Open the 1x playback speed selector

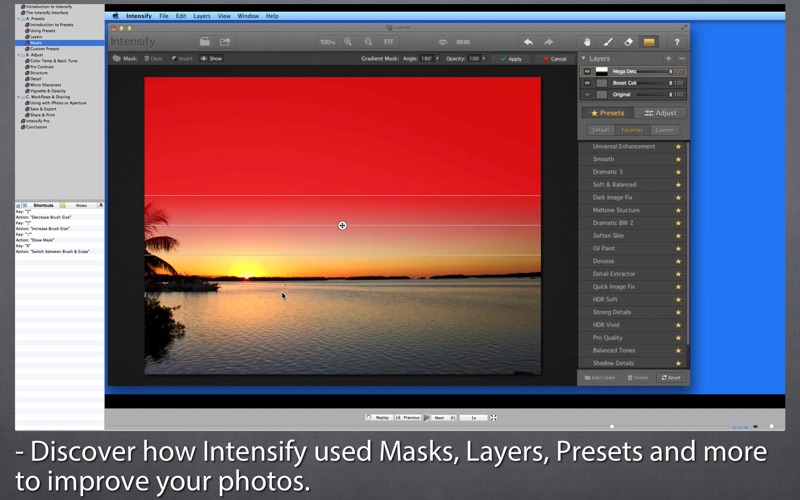[473, 417]
